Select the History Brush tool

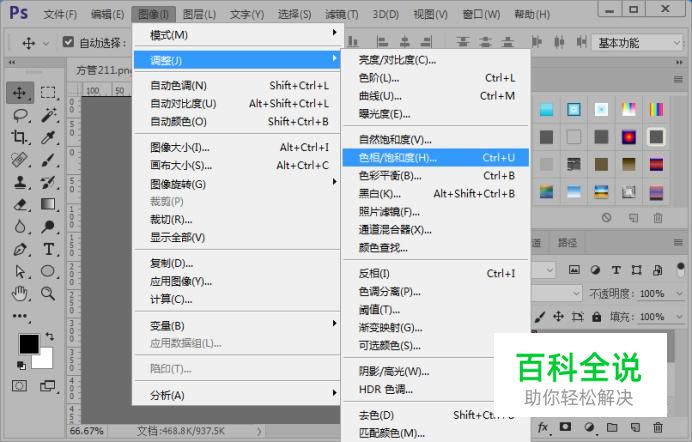(x=48, y=182)
